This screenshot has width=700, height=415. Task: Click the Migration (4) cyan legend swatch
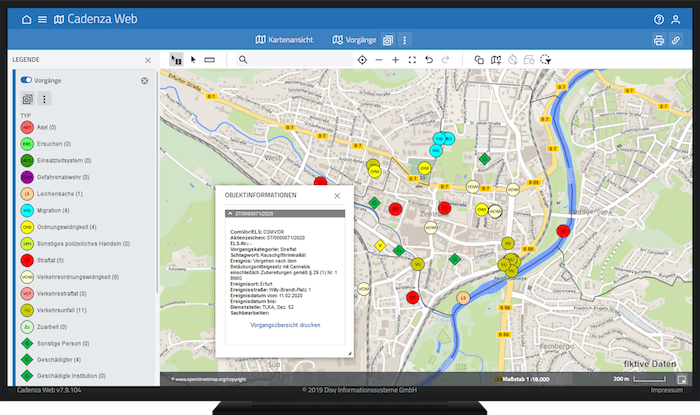click(27, 210)
